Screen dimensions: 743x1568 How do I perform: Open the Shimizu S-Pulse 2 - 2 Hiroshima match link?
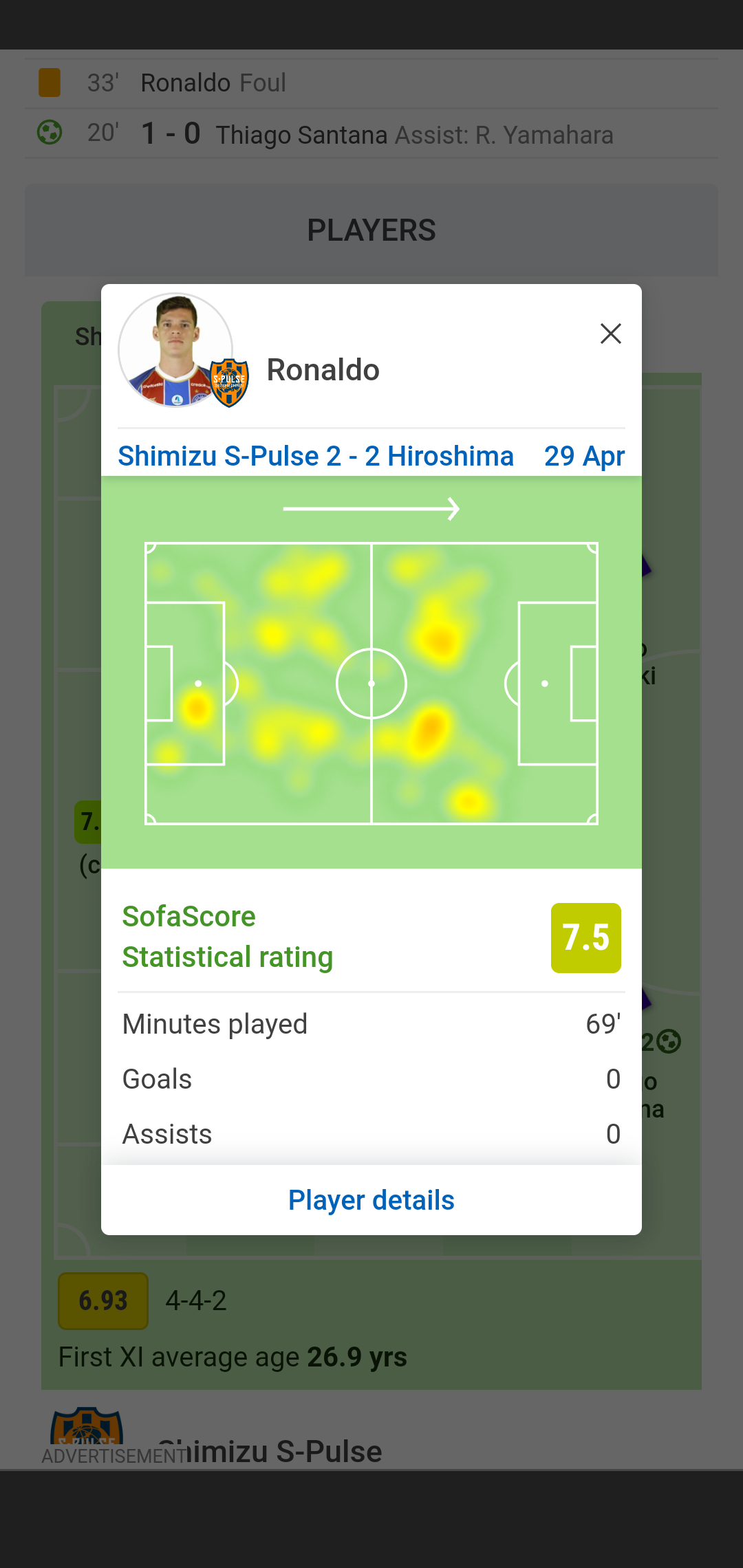(315, 456)
